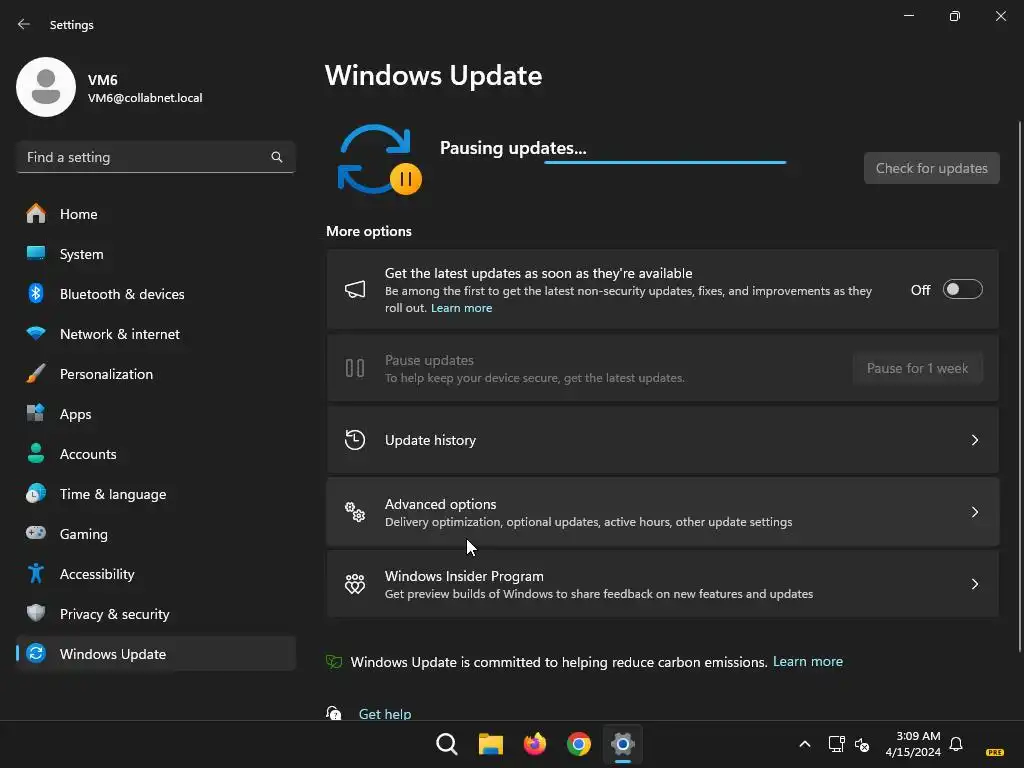1024x768 pixels.
Task: Click the System monitor icon
Action: point(36,253)
